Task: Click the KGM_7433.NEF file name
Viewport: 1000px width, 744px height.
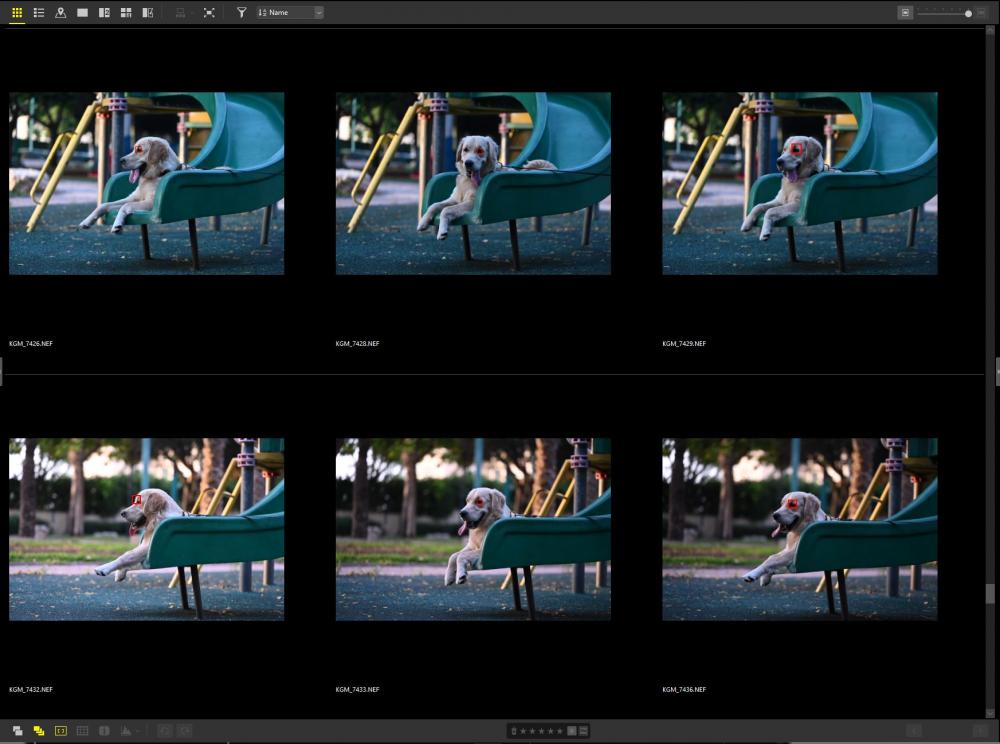Action: coord(357,689)
